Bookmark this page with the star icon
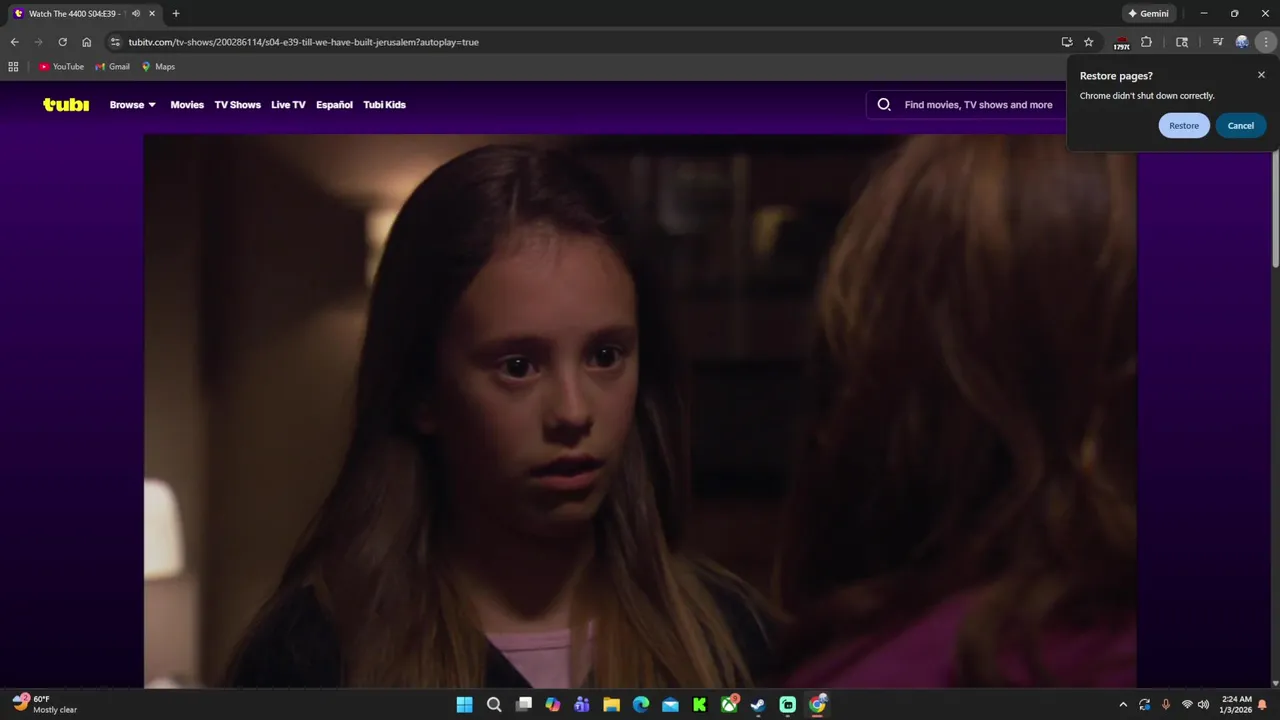 (x=1089, y=42)
